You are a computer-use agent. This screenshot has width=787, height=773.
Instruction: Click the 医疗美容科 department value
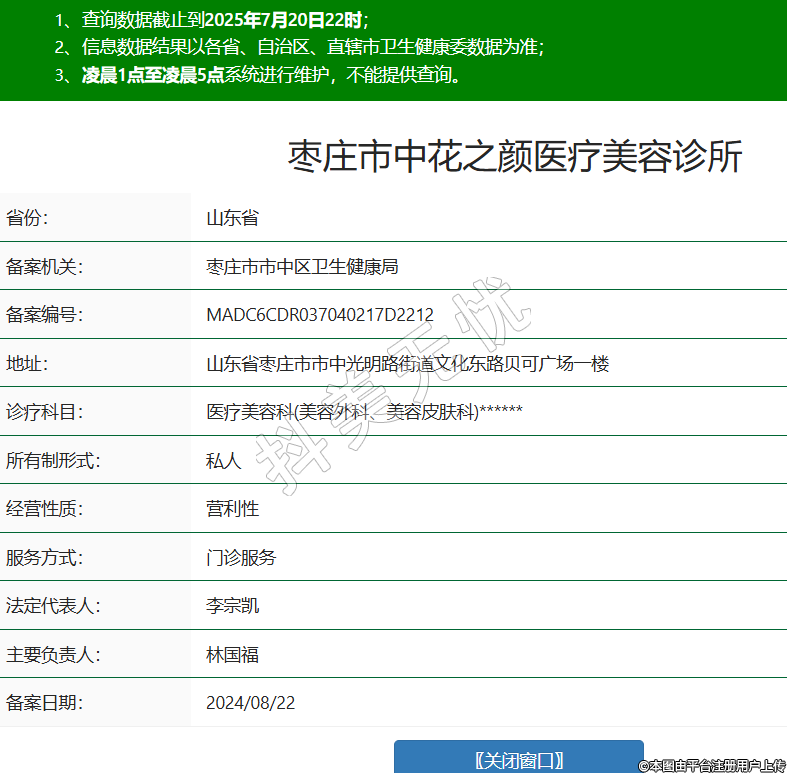(x=364, y=412)
